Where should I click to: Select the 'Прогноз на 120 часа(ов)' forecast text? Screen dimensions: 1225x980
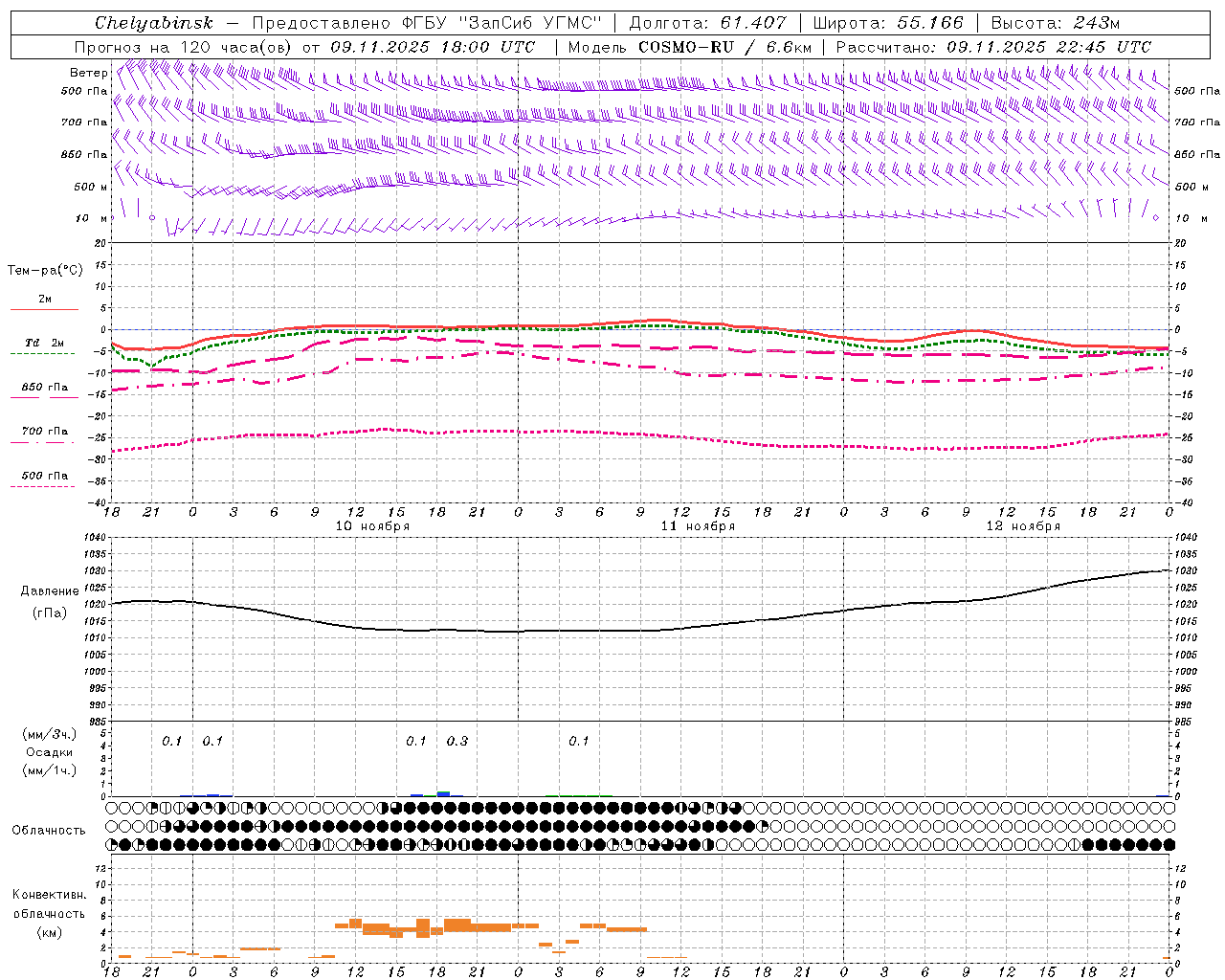(185, 47)
